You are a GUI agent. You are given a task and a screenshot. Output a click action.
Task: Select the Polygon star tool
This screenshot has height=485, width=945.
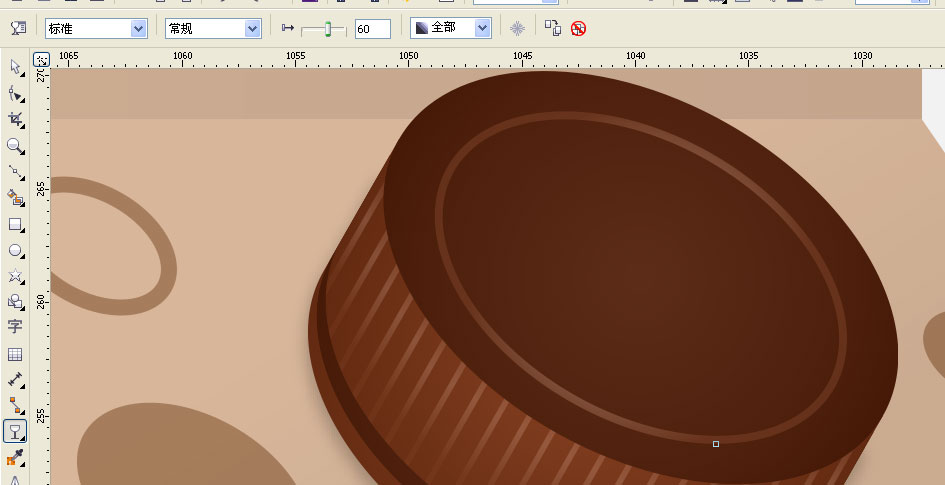point(16,276)
